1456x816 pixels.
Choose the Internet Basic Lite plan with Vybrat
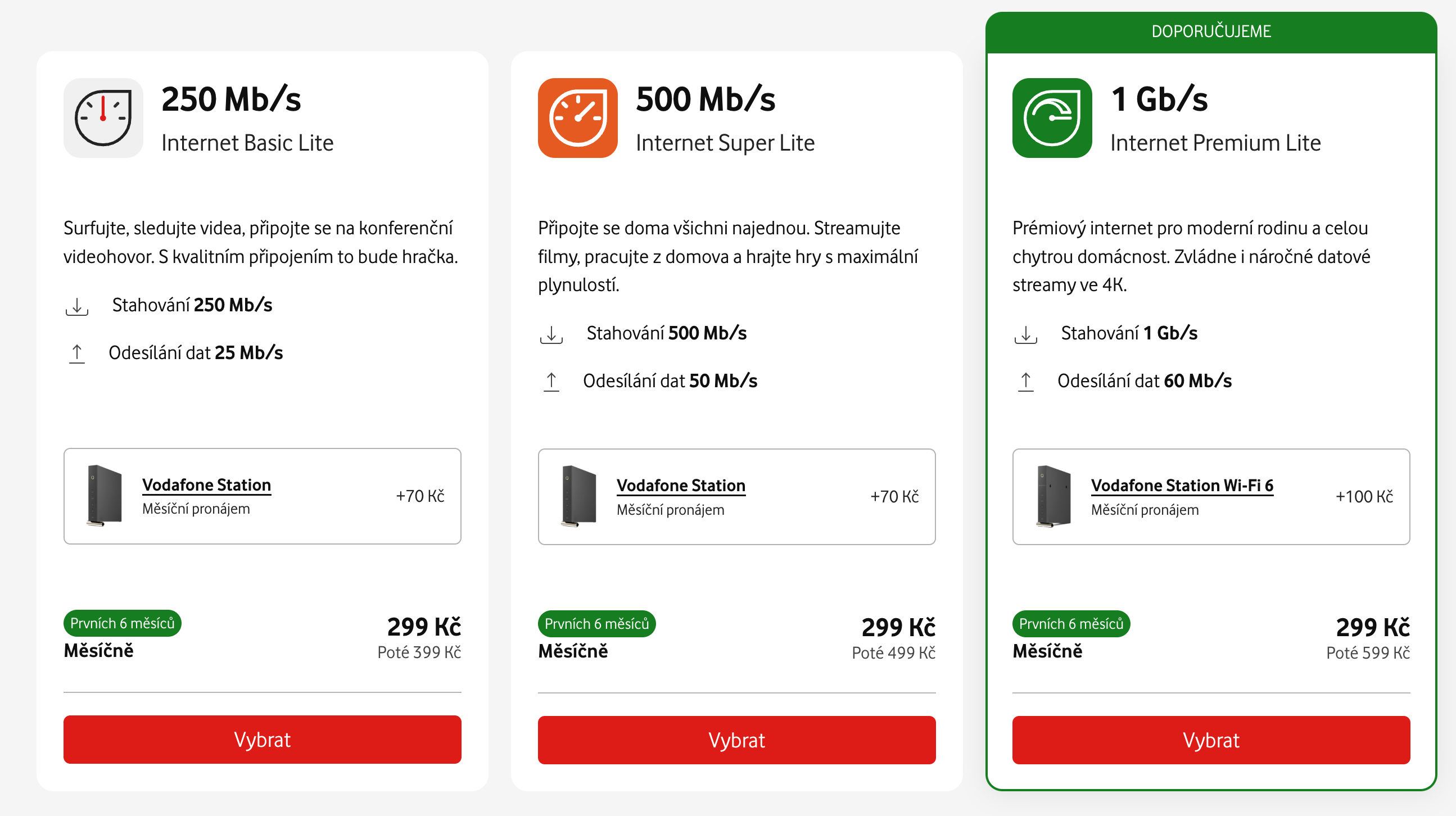pos(263,739)
